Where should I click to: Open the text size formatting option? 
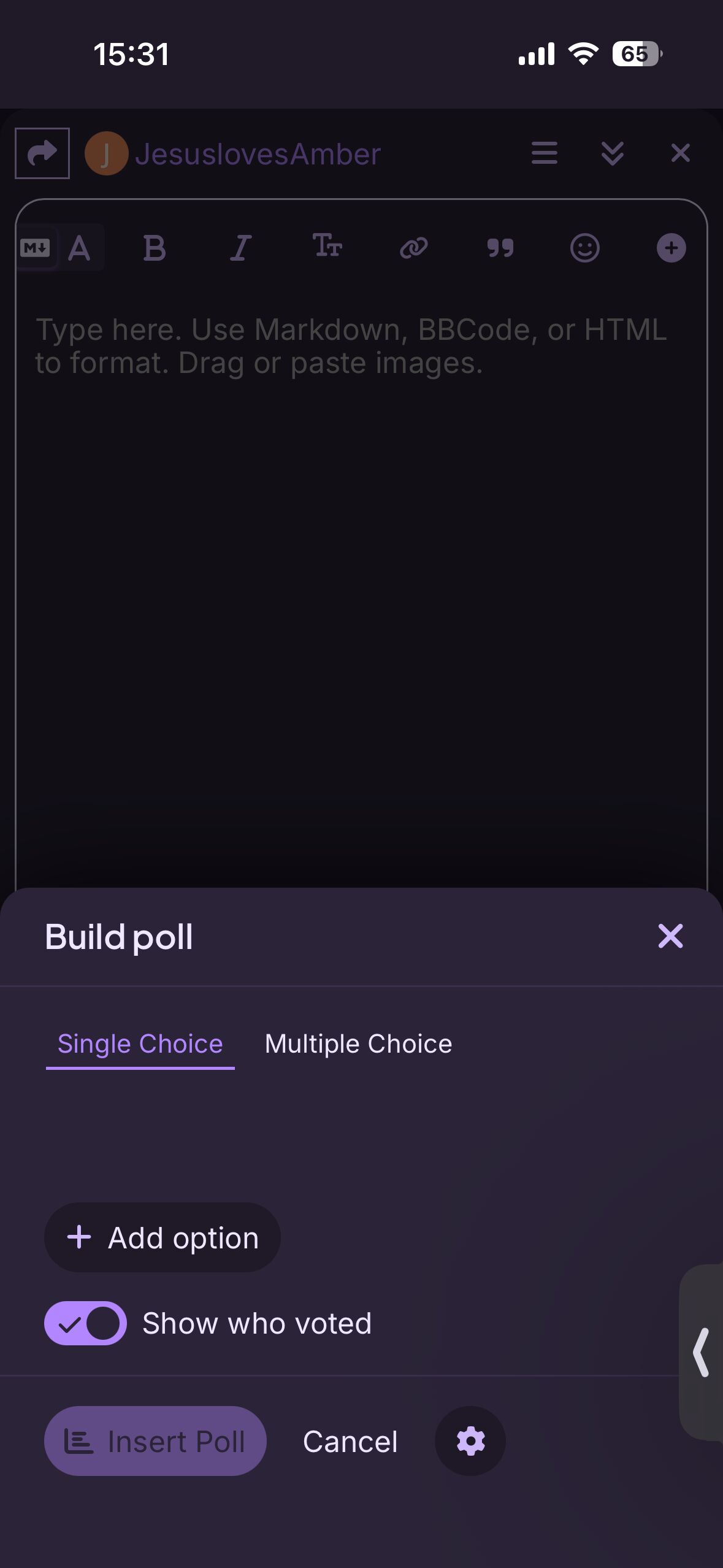click(x=327, y=247)
